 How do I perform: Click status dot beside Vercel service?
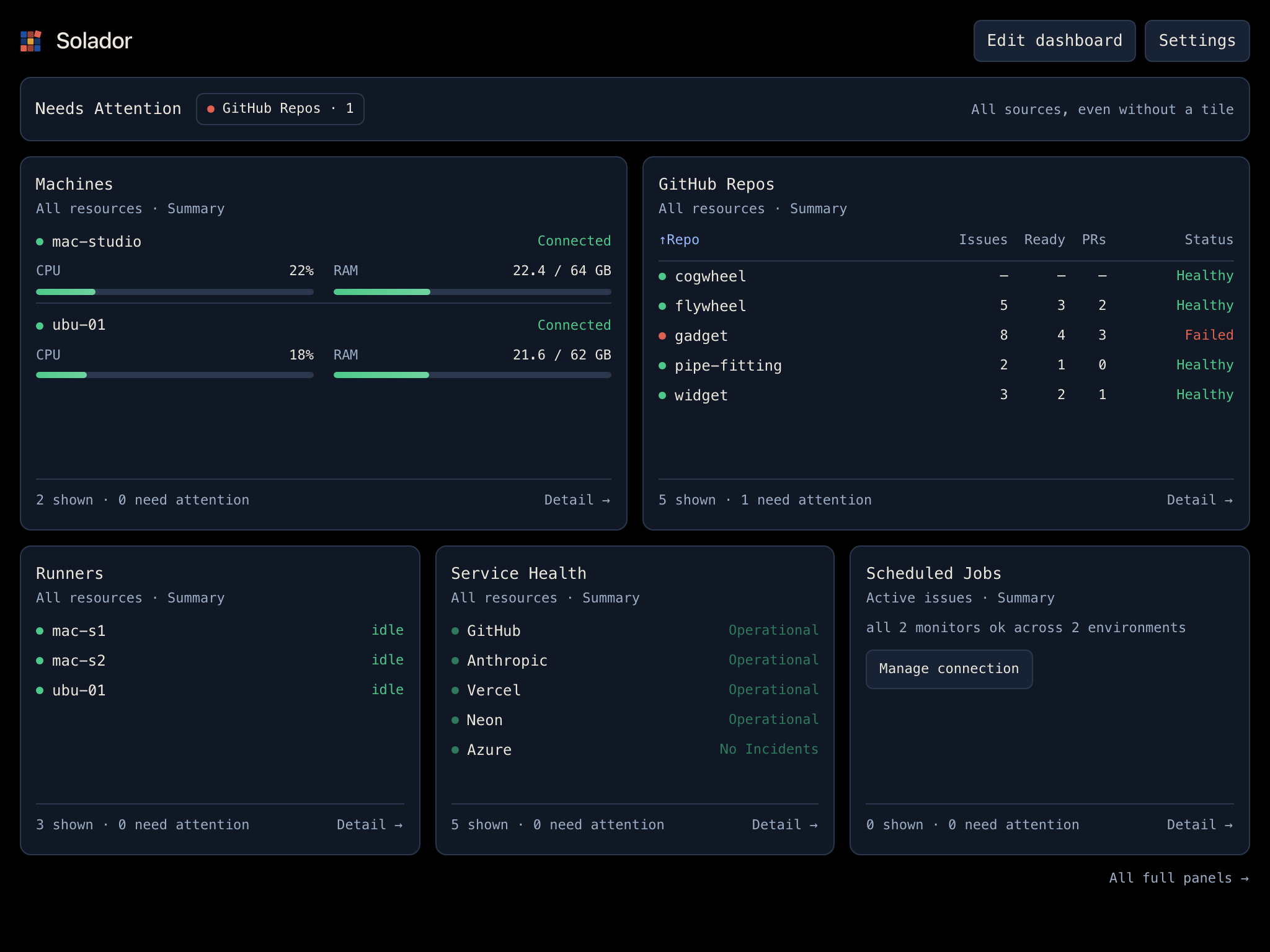(x=455, y=690)
